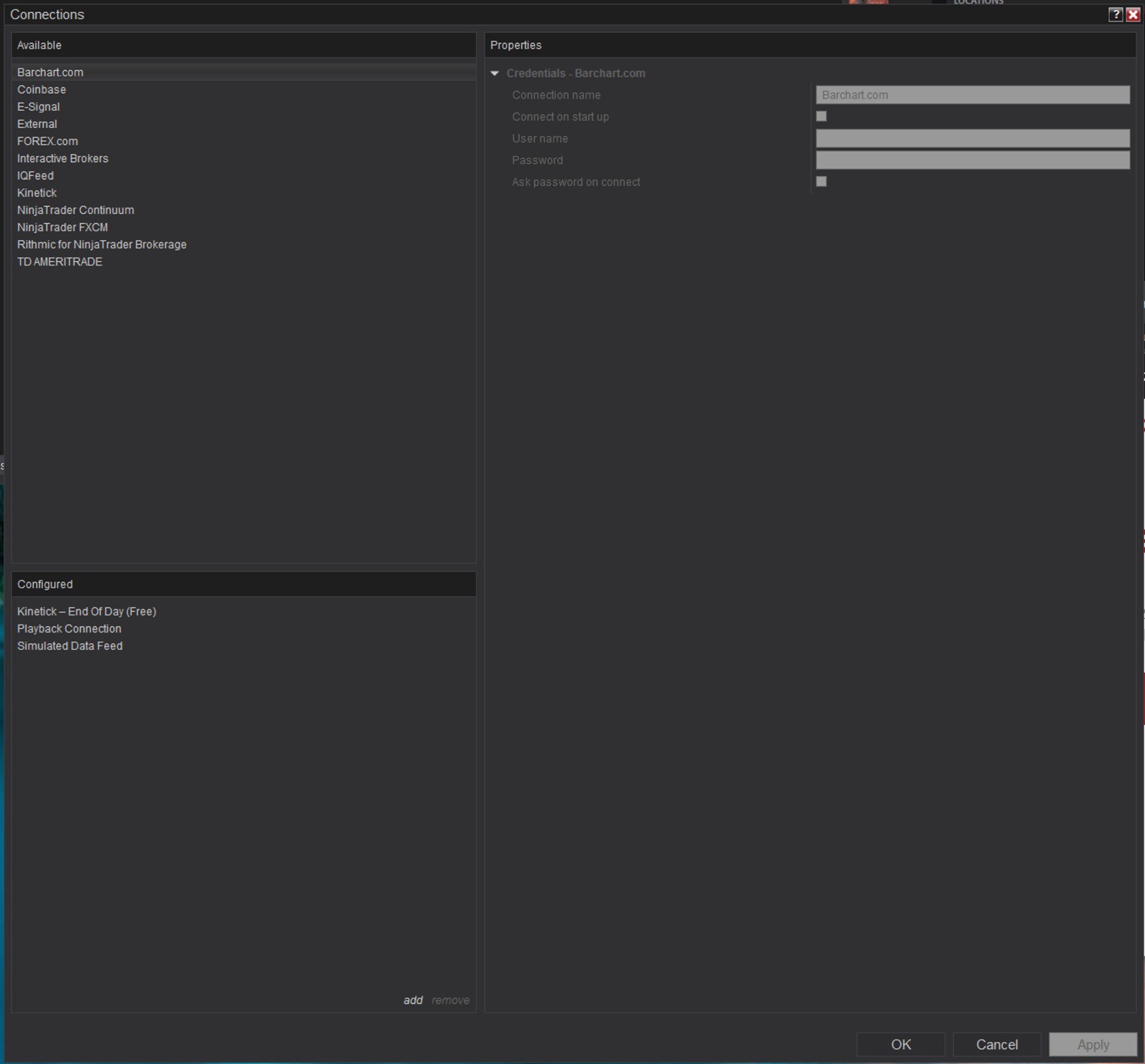Choose Coinbase from Available connections
1145x1064 pixels.
[x=243, y=89]
